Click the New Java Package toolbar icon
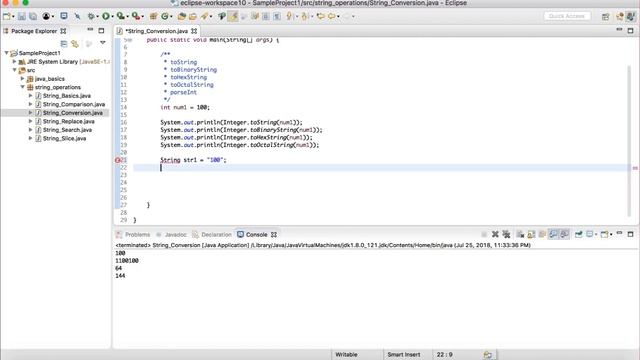The height and width of the screenshot is (360, 640). click(x=153, y=16)
